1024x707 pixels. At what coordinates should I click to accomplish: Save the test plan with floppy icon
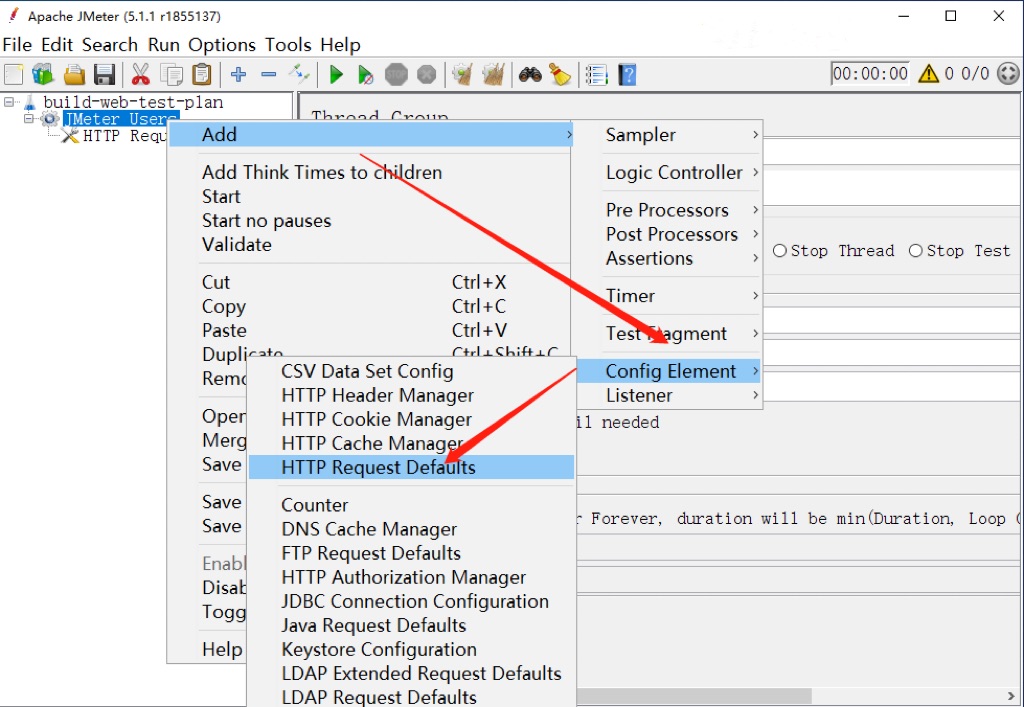pyautogui.click(x=104, y=74)
